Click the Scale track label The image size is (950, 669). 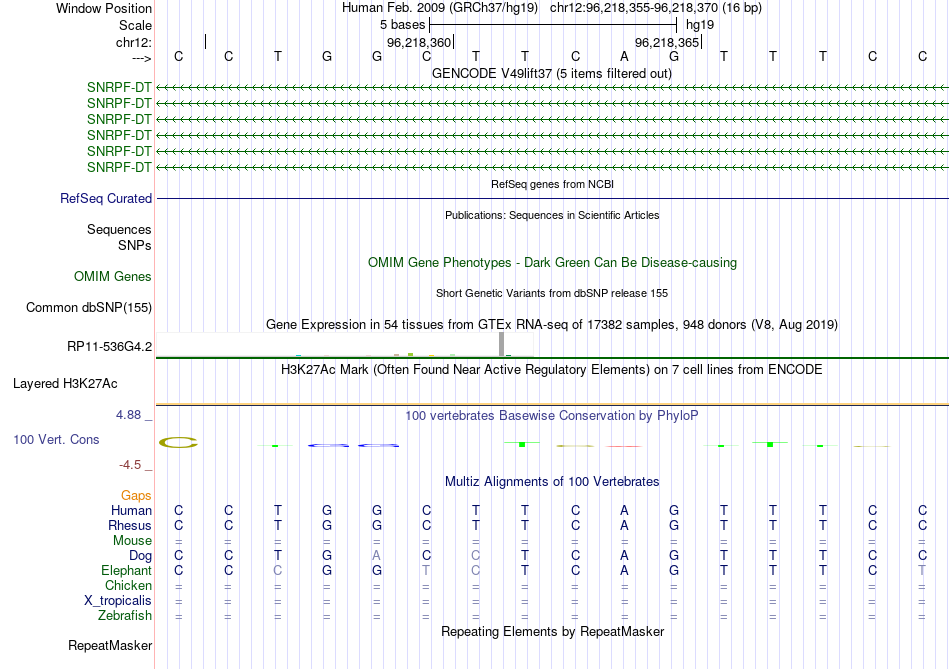[x=135, y=25]
